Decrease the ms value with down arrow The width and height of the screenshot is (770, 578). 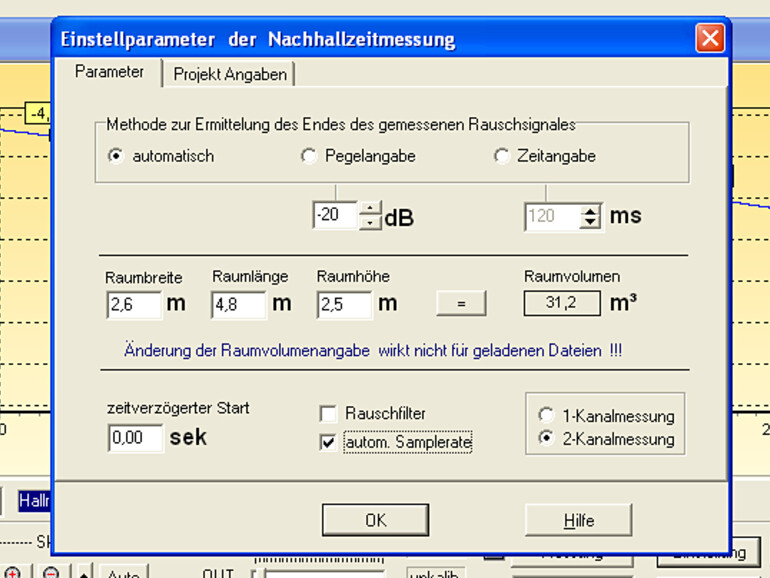pyautogui.click(x=590, y=223)
